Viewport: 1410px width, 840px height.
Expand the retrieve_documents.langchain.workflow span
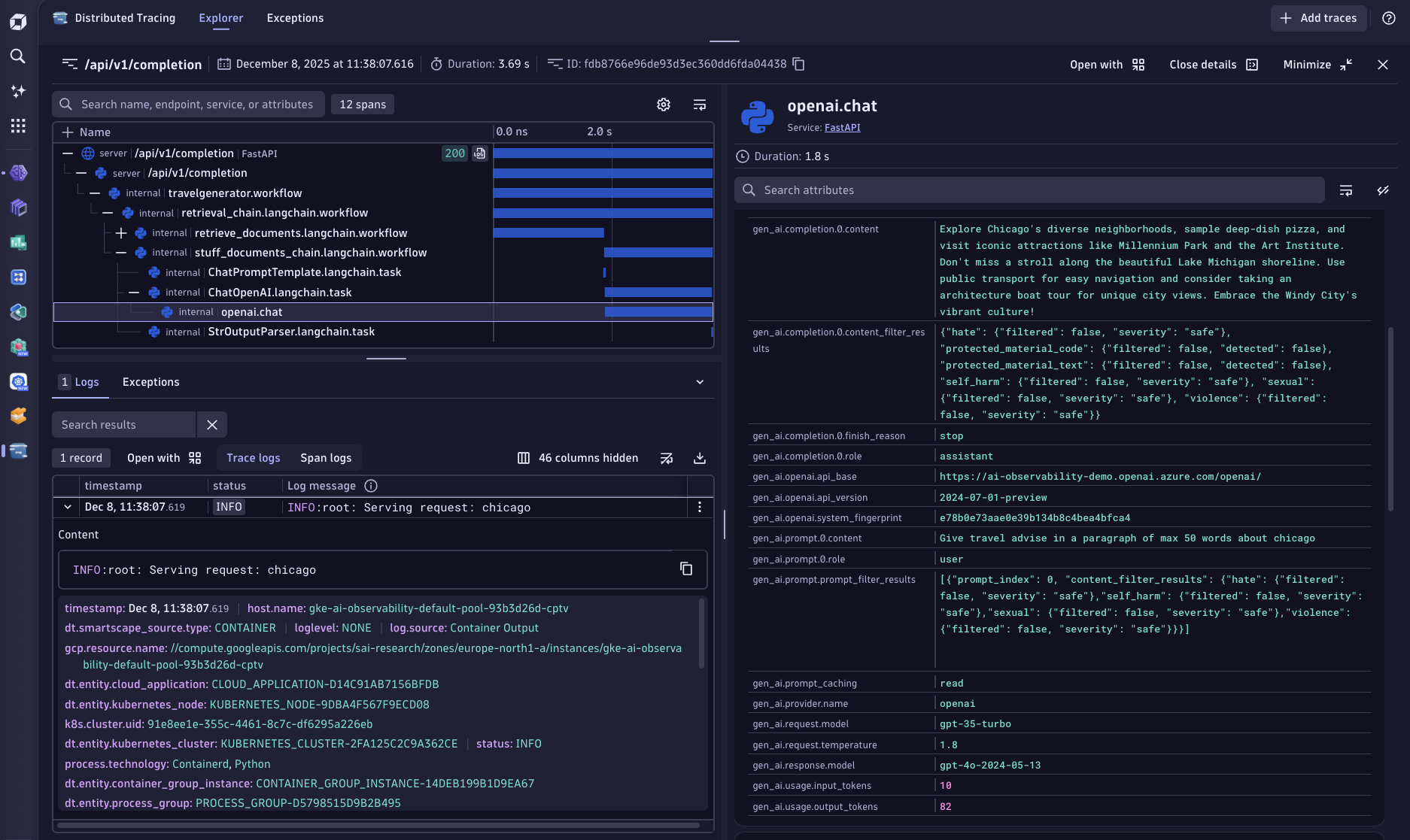point(121,233)
